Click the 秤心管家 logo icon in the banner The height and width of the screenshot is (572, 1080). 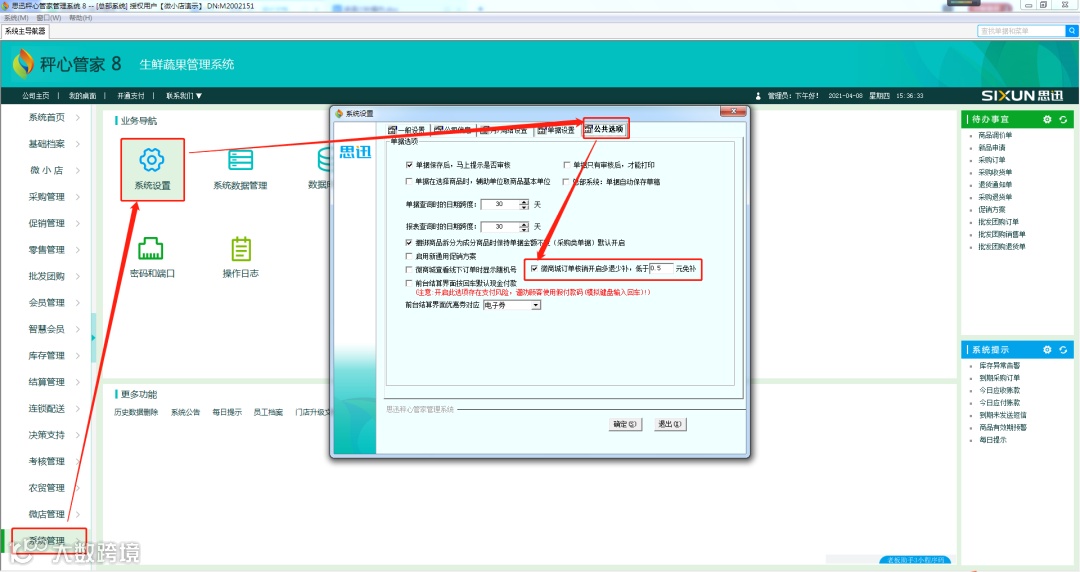click(x=23, y=63)
